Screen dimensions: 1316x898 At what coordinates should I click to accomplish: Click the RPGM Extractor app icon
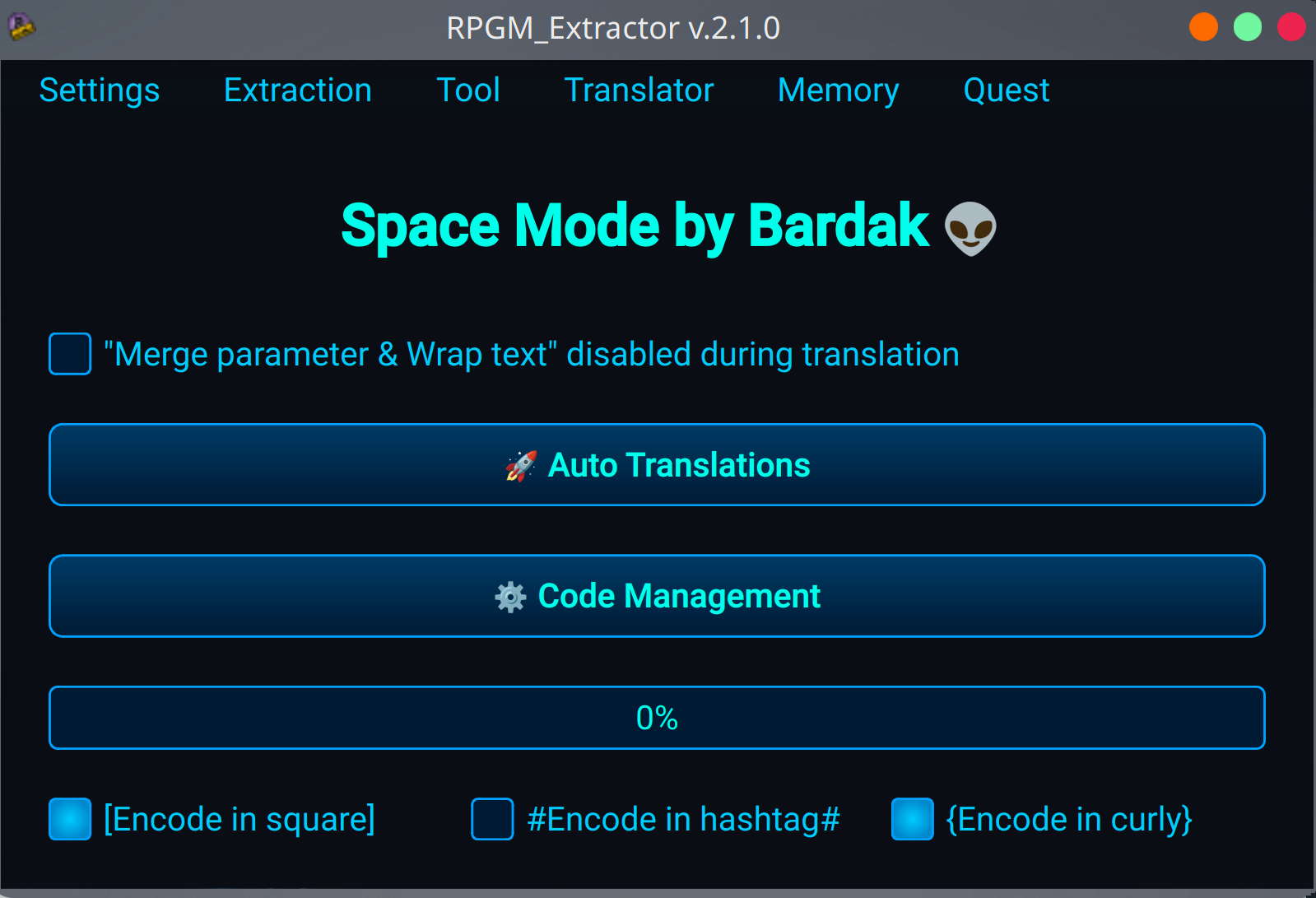(21, 27)
